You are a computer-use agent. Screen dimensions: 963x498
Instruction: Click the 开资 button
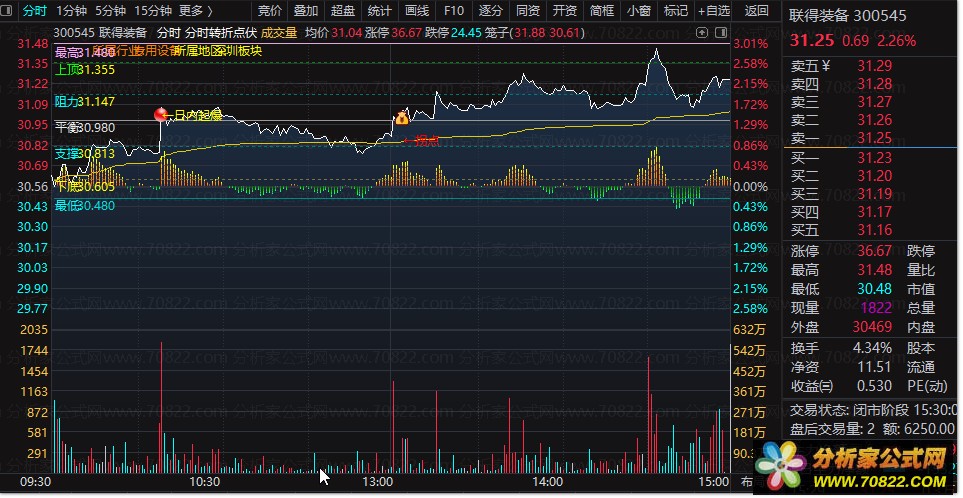(x=564, y=10)
